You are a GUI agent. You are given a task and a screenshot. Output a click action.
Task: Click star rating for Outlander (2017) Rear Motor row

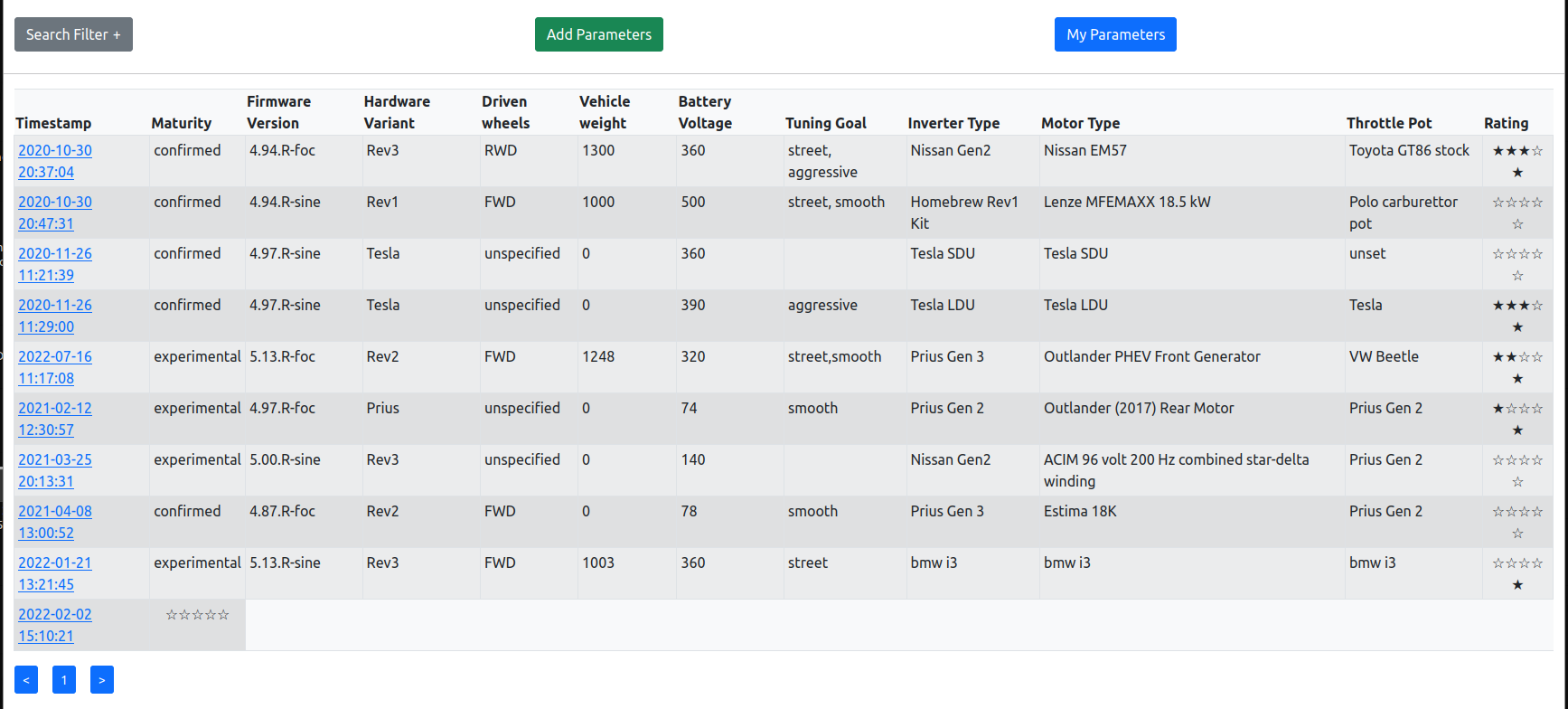tap(1517, 419)
